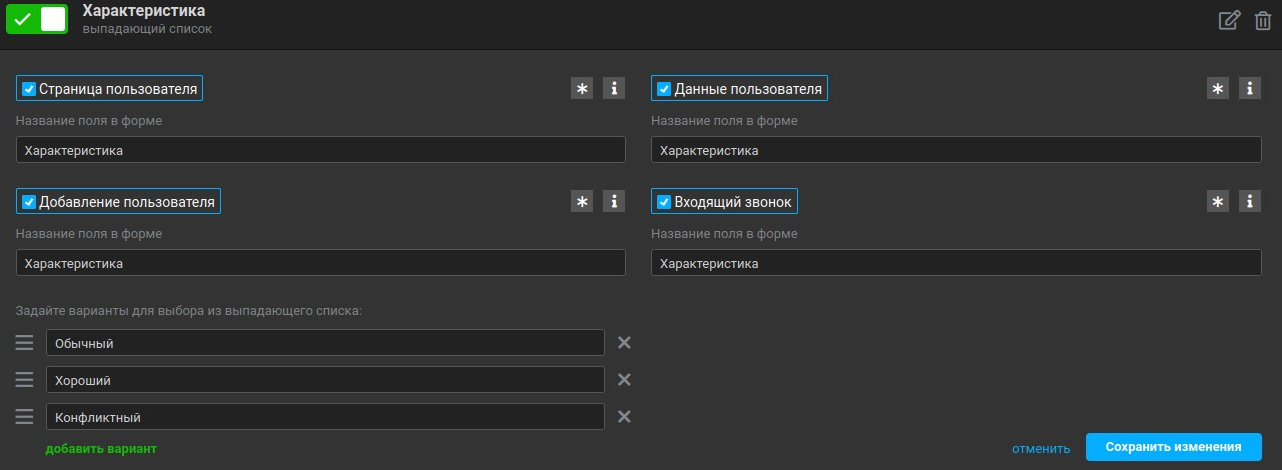Toggle the green Характеристика enable switch
The width and height of the screenshot is (1282, 470).
coord(37,19)
